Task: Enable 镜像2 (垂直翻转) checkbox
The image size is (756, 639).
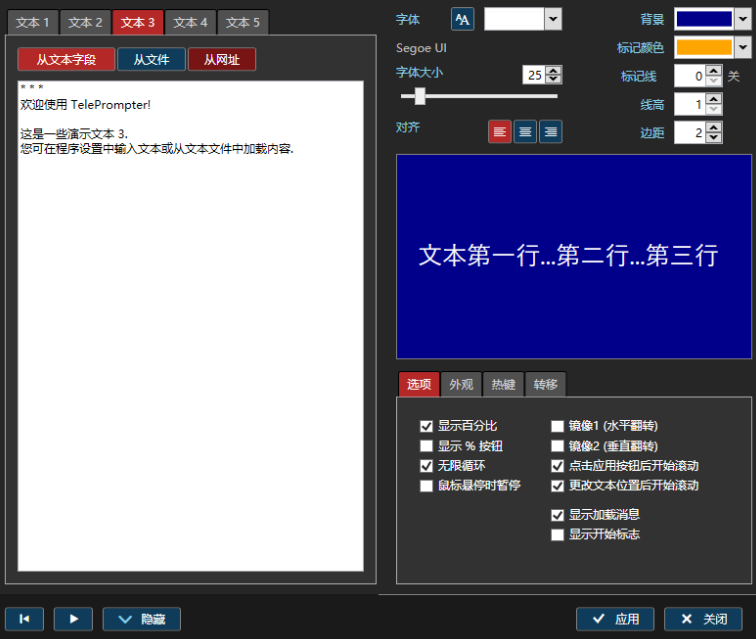Action: pyautogui.click(x=557, y=446)
